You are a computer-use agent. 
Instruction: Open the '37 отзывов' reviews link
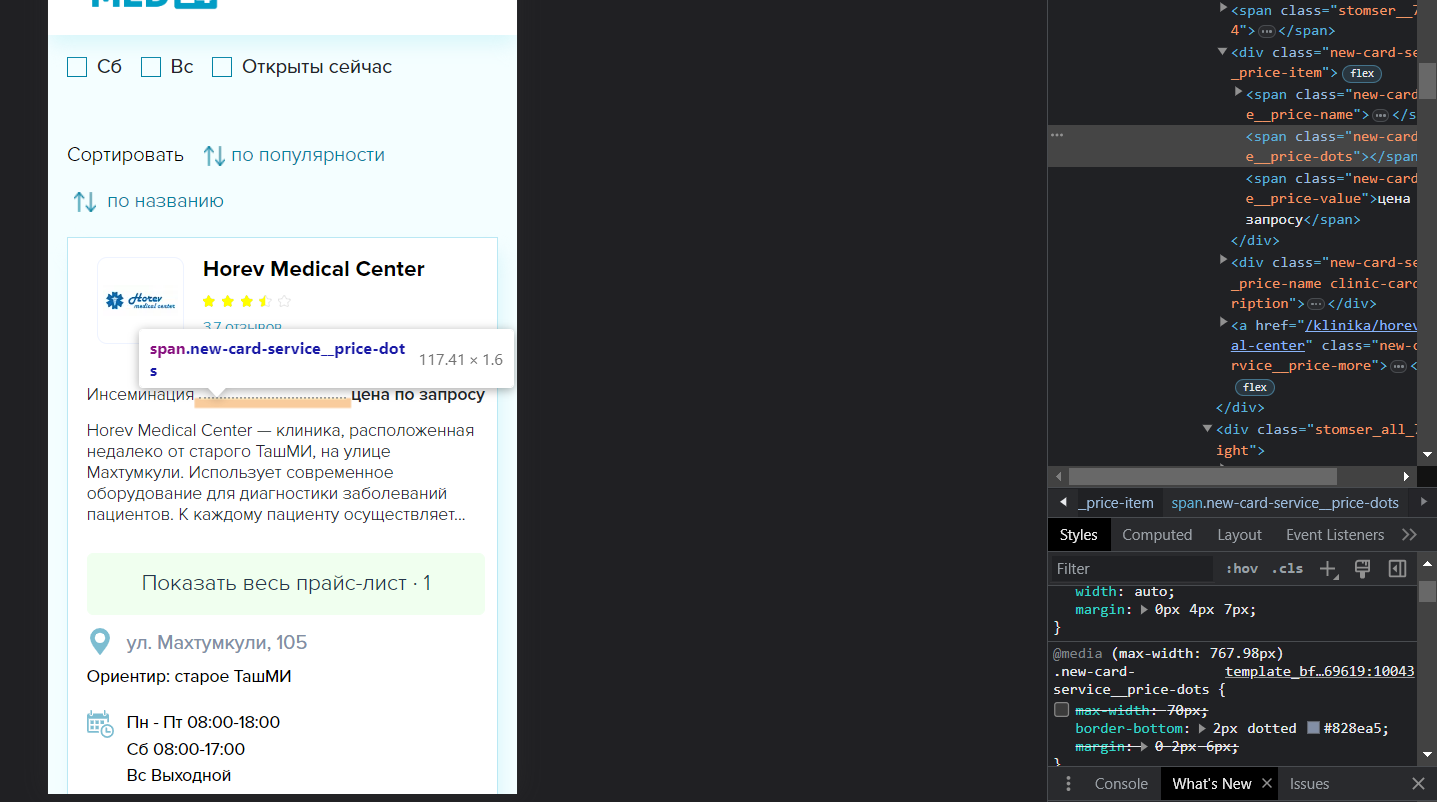tap(242, 326)
